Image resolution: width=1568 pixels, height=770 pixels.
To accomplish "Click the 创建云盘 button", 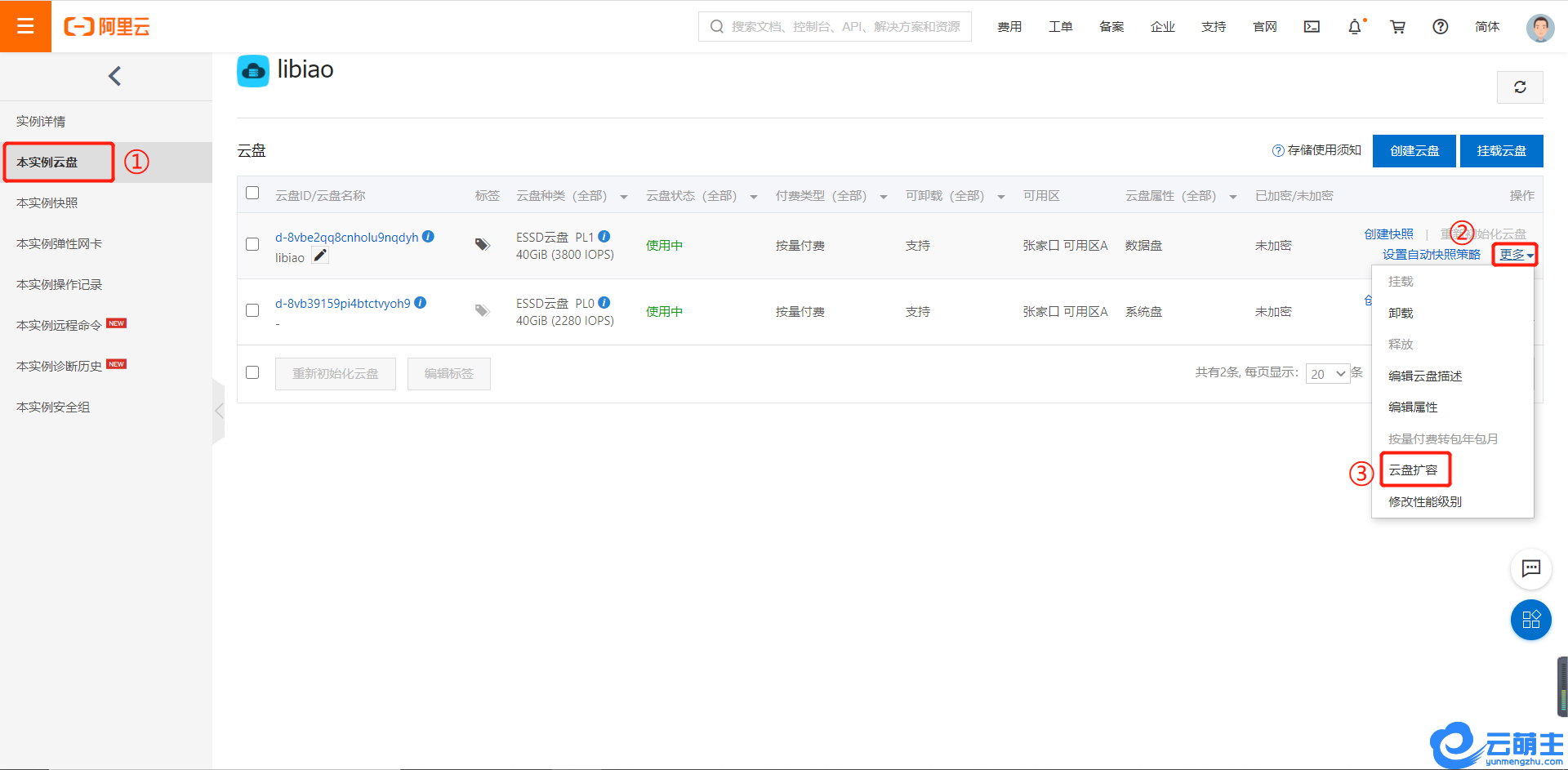I will (1414, 151).
